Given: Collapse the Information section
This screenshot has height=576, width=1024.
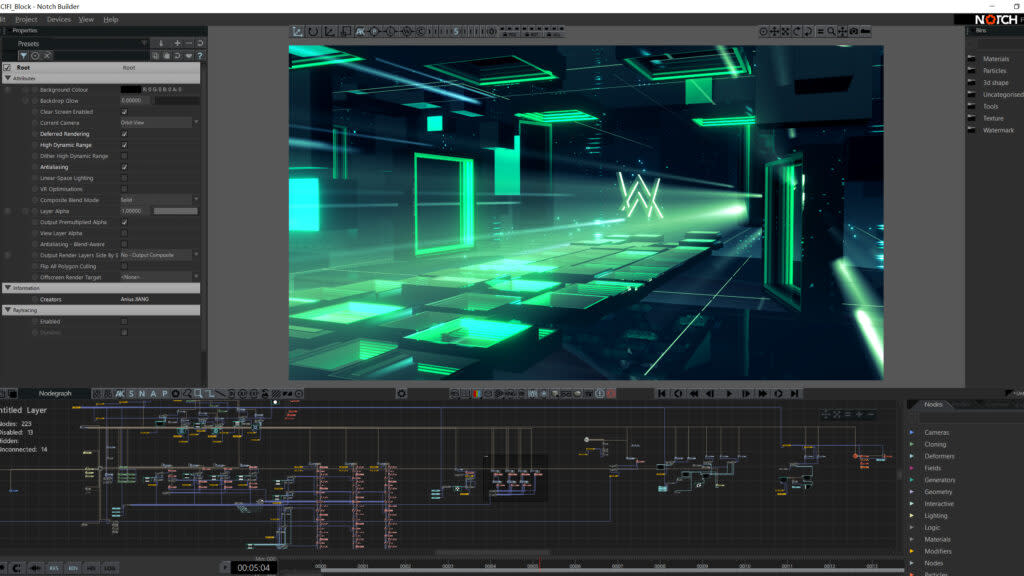Looking at the screenshot, I should pyautogui.click(x=8, y=287).
